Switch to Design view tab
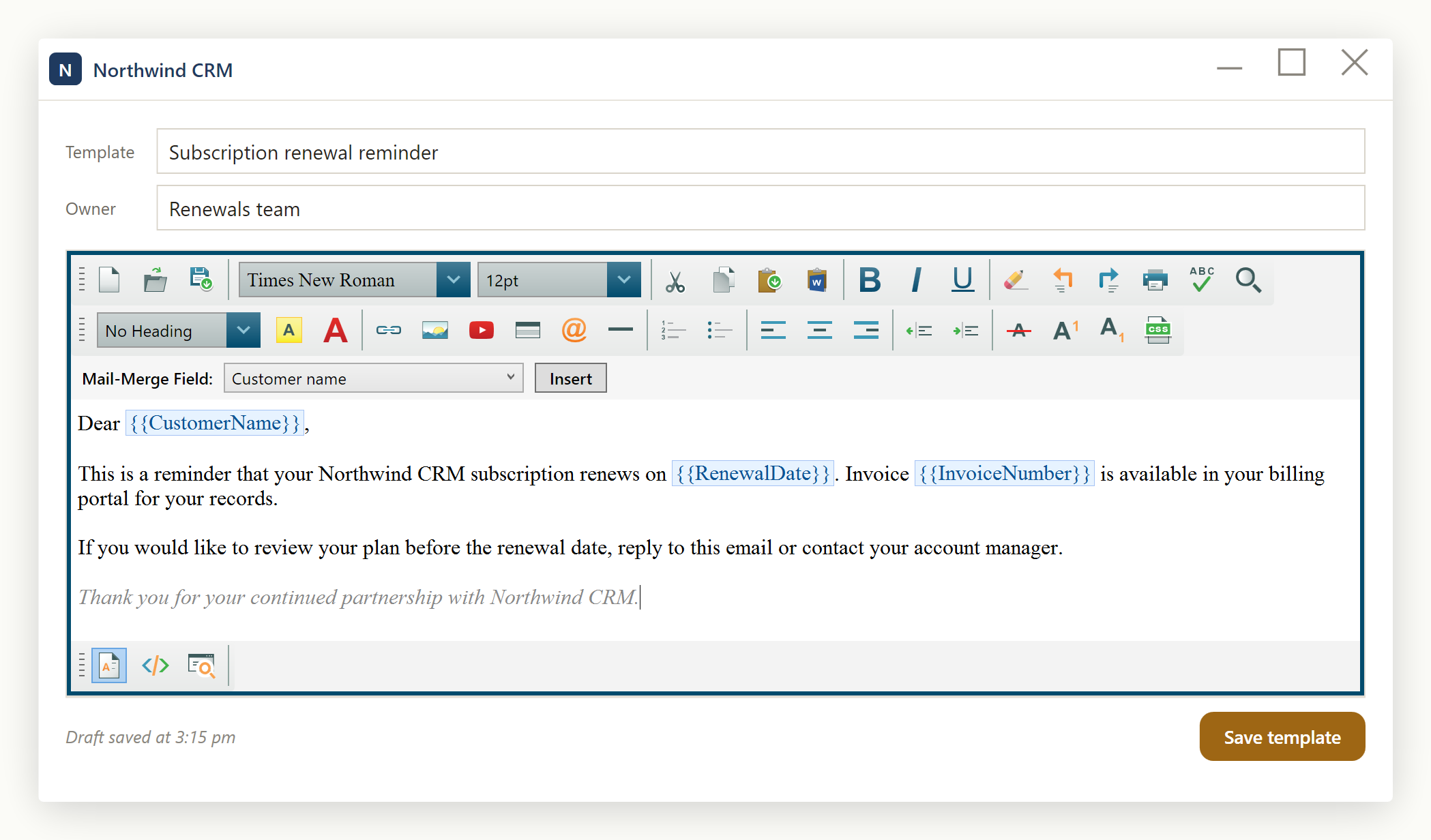Screen dimensions: 1431x840 tap(109, 665)
